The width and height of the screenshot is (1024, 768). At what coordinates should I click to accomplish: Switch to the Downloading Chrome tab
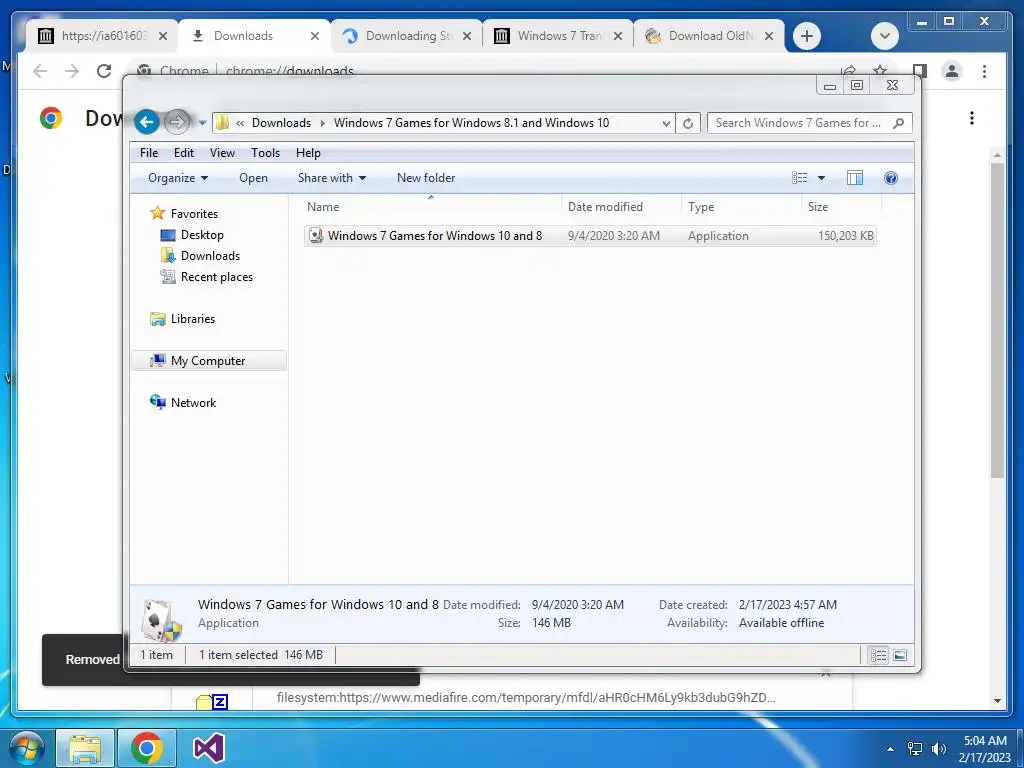click(x=408, y=36)
